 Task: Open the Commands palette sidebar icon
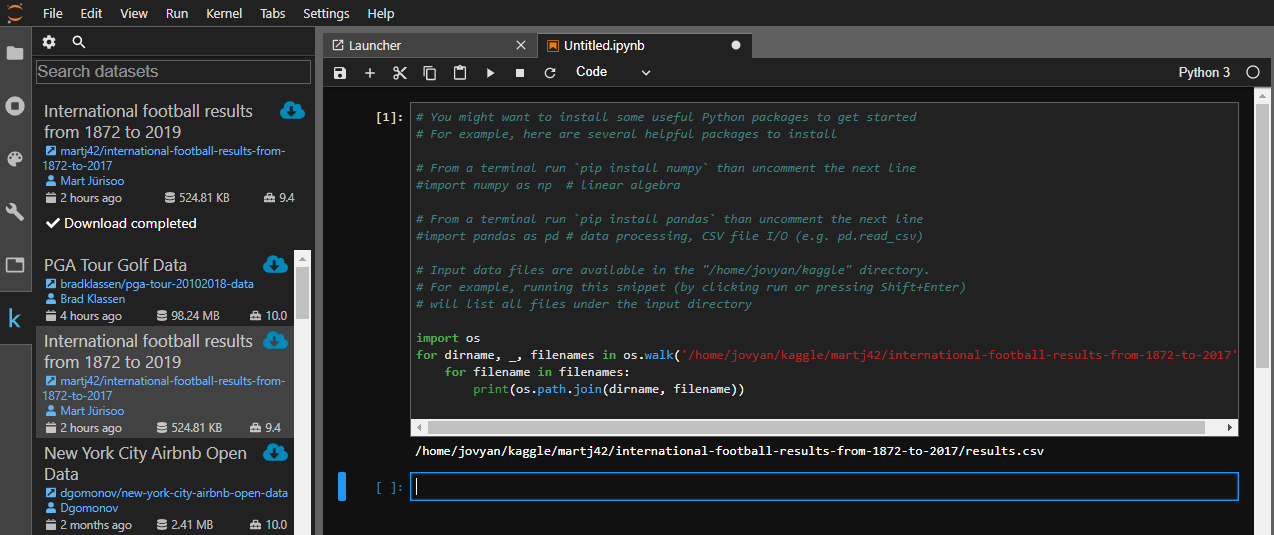[15, 159]
